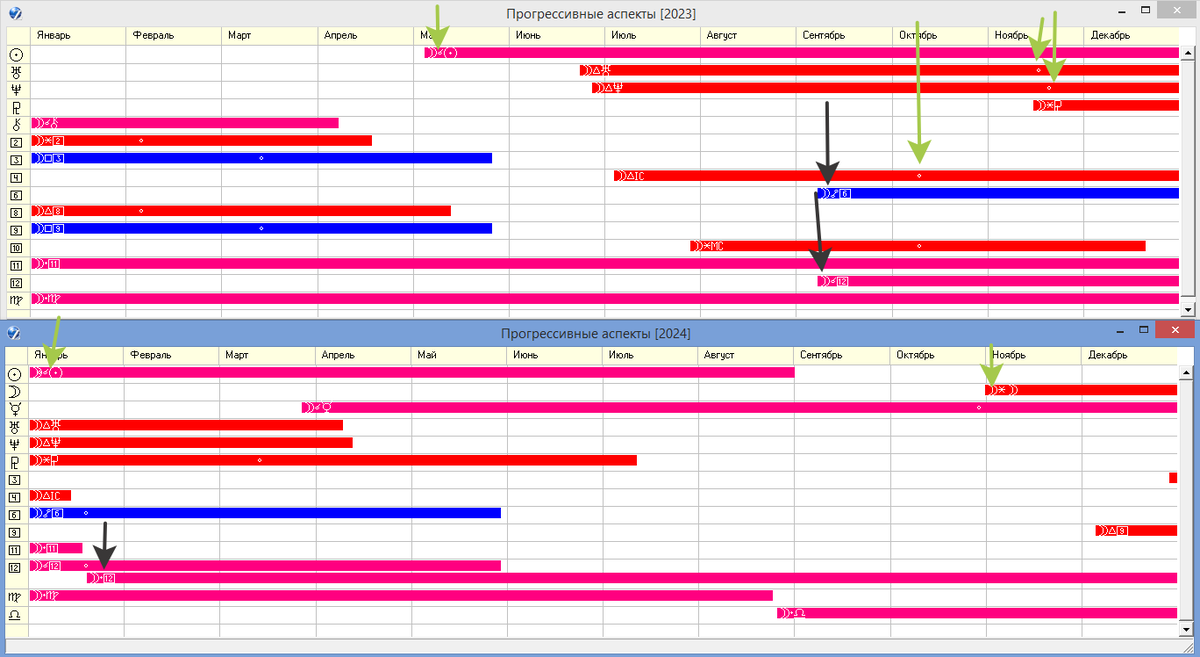Select the Uranus row glyph in 2023 window
This screenshot has width=1200, height=657.
pyautogui.click(x=16, y=71)
